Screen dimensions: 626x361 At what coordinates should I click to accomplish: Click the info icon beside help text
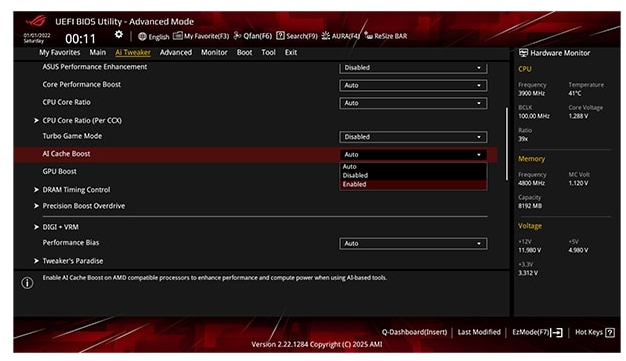click(x=27, y=283)
